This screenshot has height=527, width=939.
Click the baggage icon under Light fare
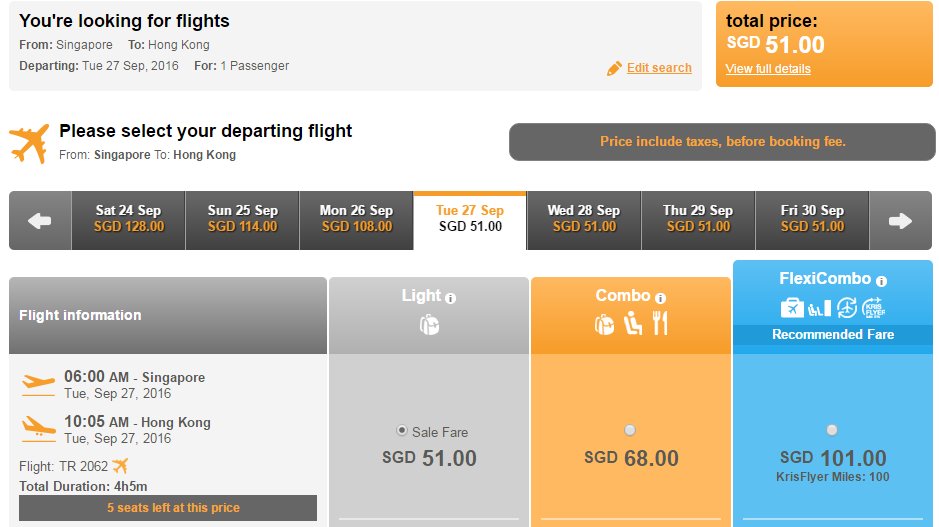(429, 325)
